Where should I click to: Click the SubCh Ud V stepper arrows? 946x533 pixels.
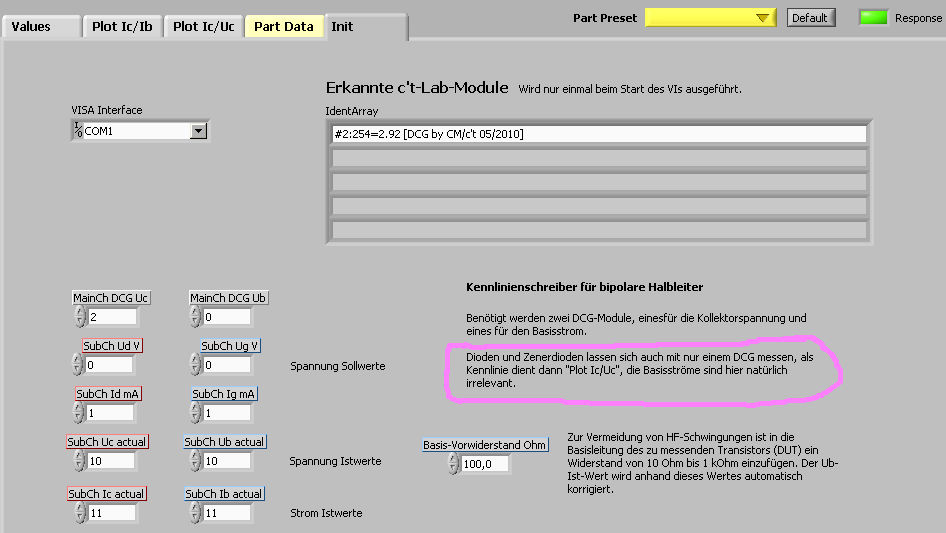click(78, 365)
